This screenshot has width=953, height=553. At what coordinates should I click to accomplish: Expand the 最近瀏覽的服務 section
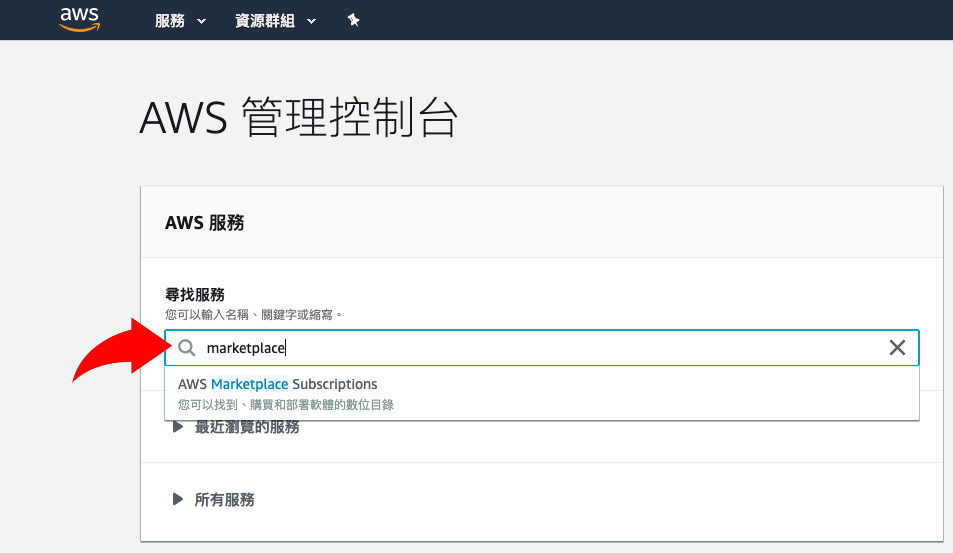point(237,427)
